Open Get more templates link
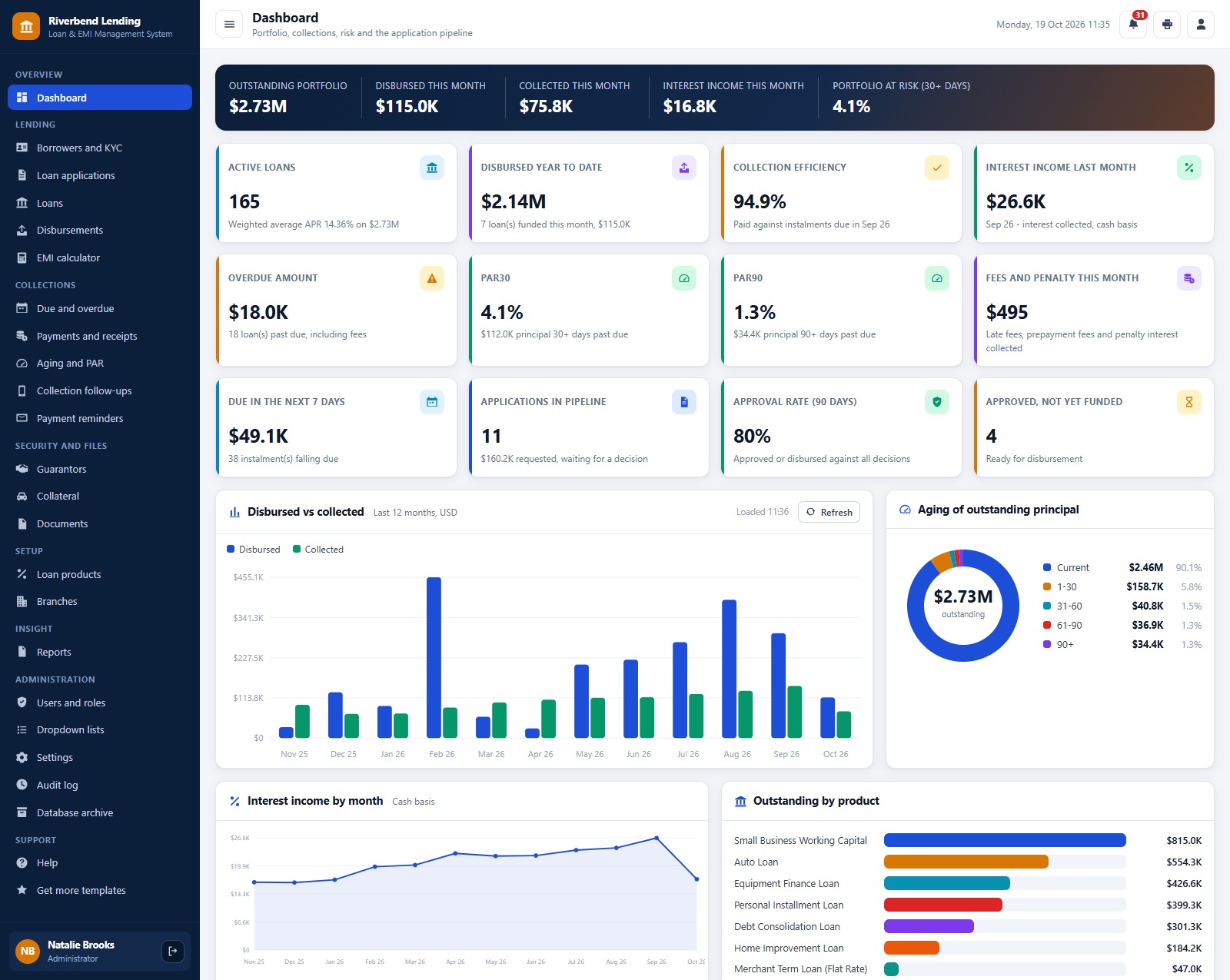Screen dimensions: 1230x980 click(100, 890)
